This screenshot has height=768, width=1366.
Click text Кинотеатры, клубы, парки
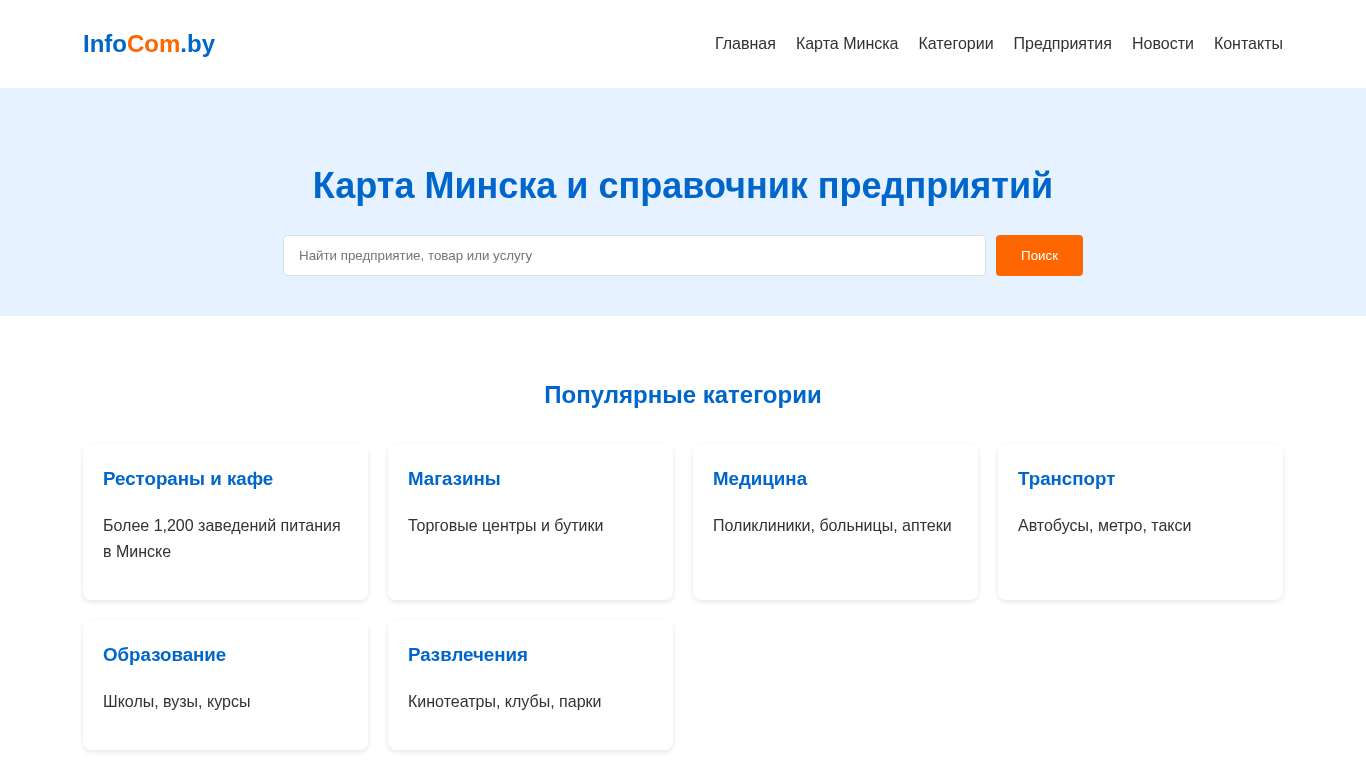(x=505, y=702)
